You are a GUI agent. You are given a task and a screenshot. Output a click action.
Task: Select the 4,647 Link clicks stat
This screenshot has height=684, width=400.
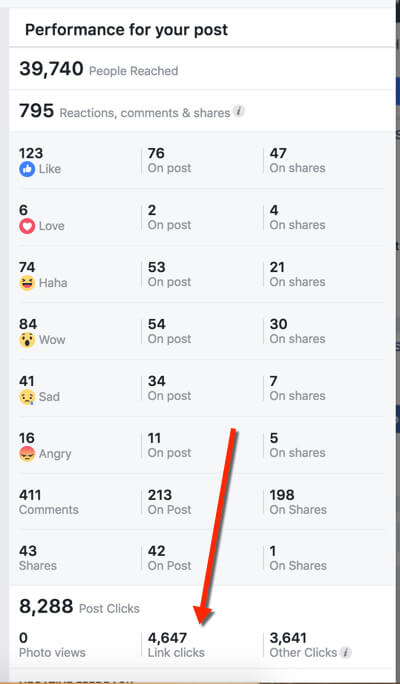pos(176,645)
